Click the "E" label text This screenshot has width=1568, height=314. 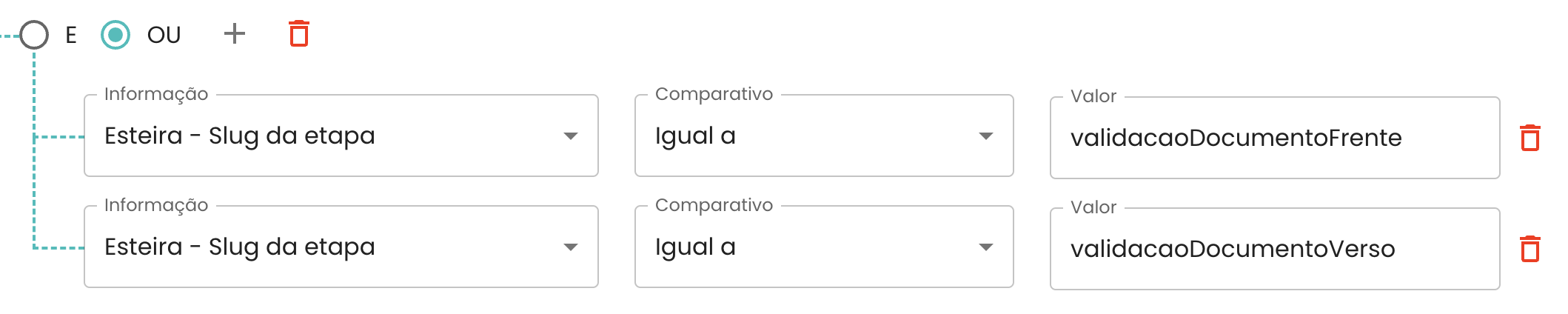(x=71, y=35)
